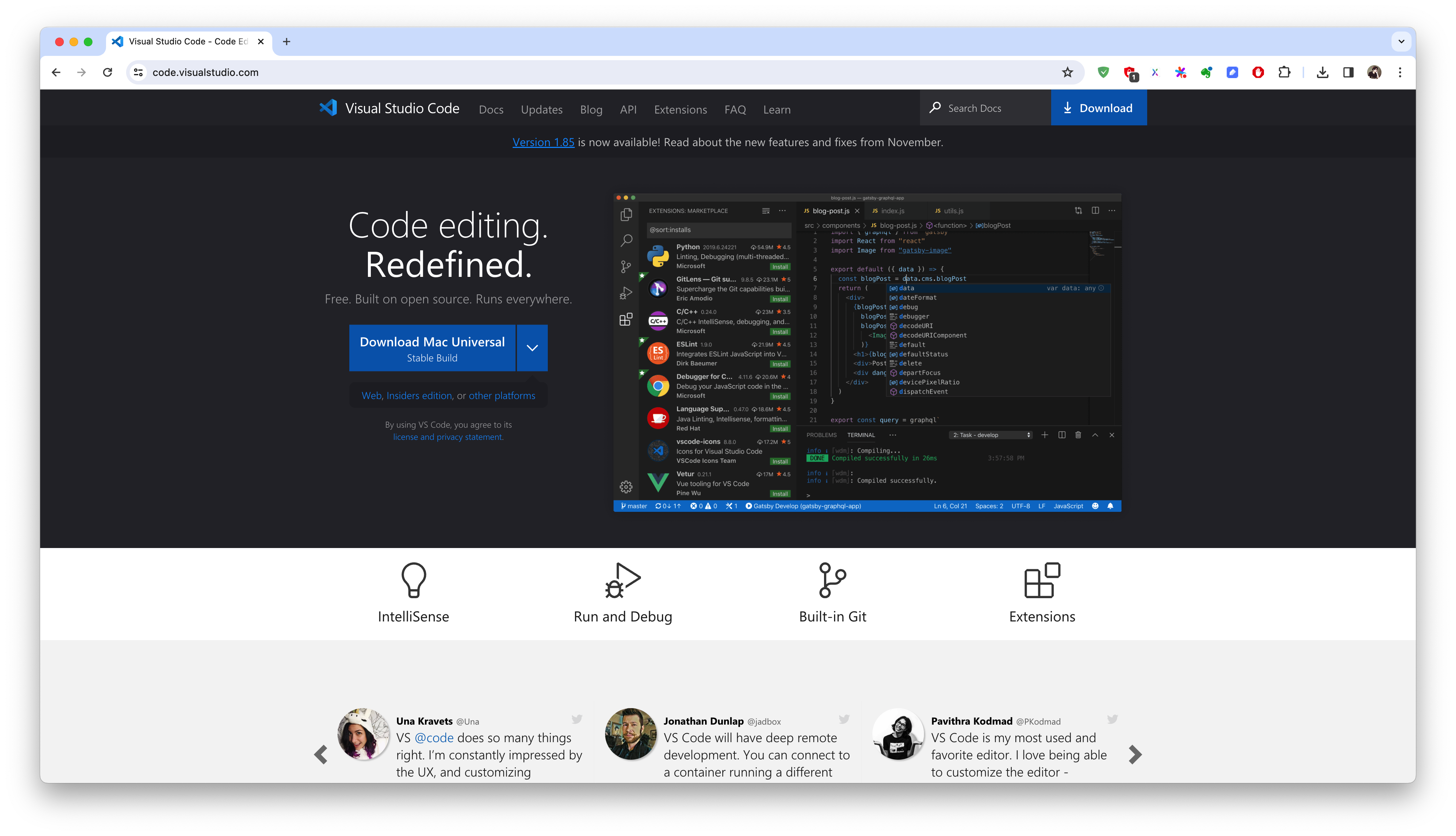Open the FAQ nav link

pyautogui.click(x=735, y=109)
